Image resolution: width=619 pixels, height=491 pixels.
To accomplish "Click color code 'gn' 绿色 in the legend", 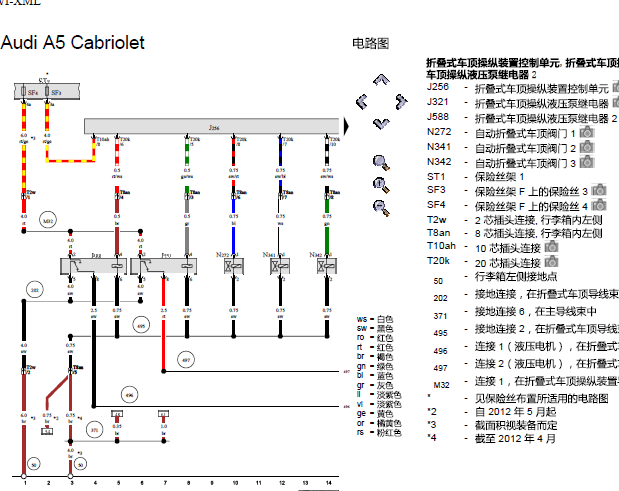I will coord(375,366).
